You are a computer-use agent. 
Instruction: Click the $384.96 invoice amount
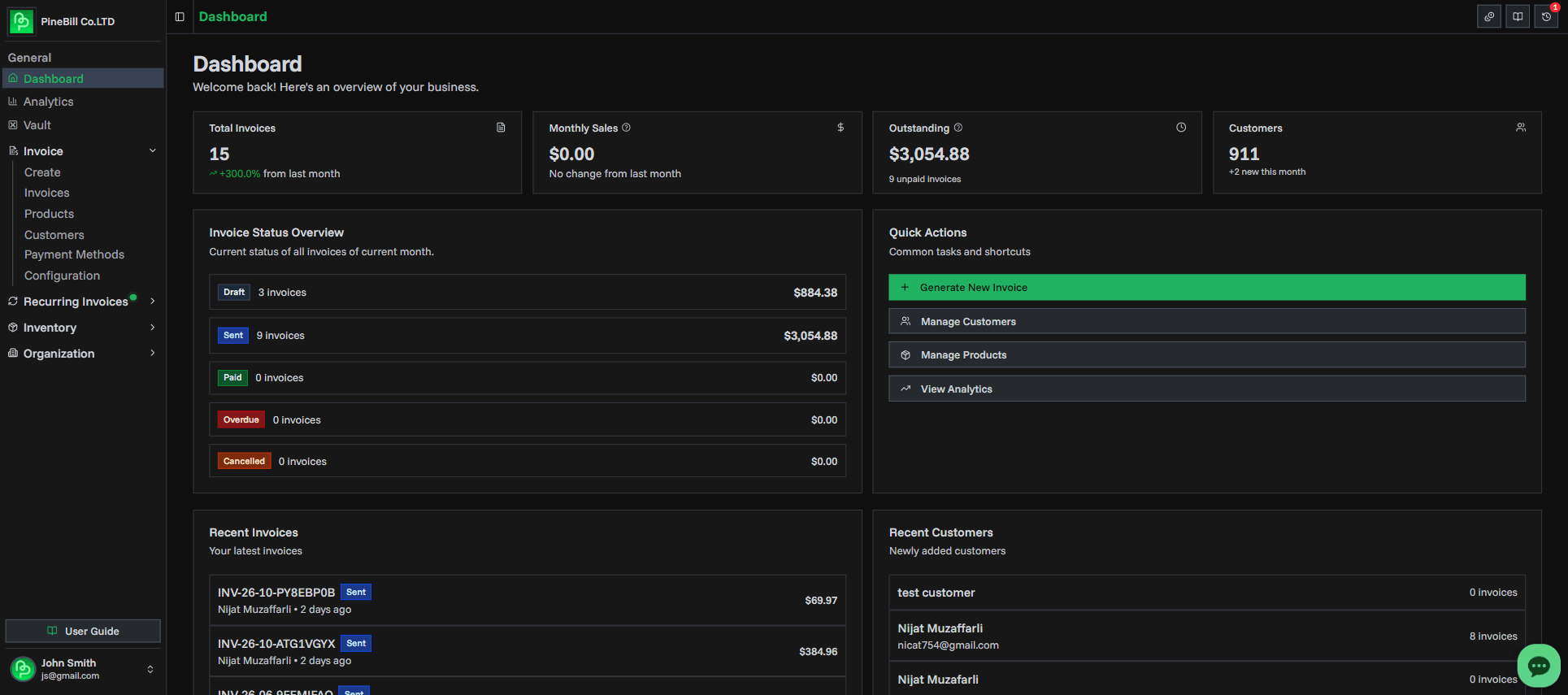[x=818, y=651]
